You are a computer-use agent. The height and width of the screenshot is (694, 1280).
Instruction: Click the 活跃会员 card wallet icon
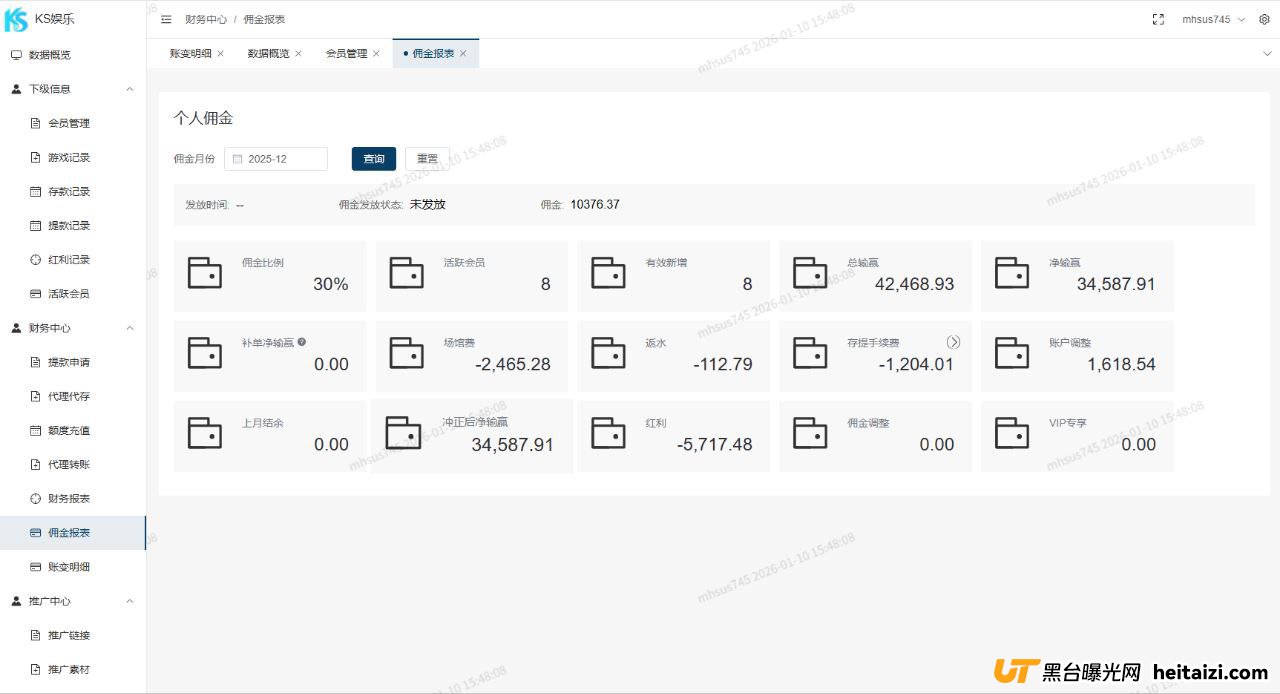[x=407, y=273]
